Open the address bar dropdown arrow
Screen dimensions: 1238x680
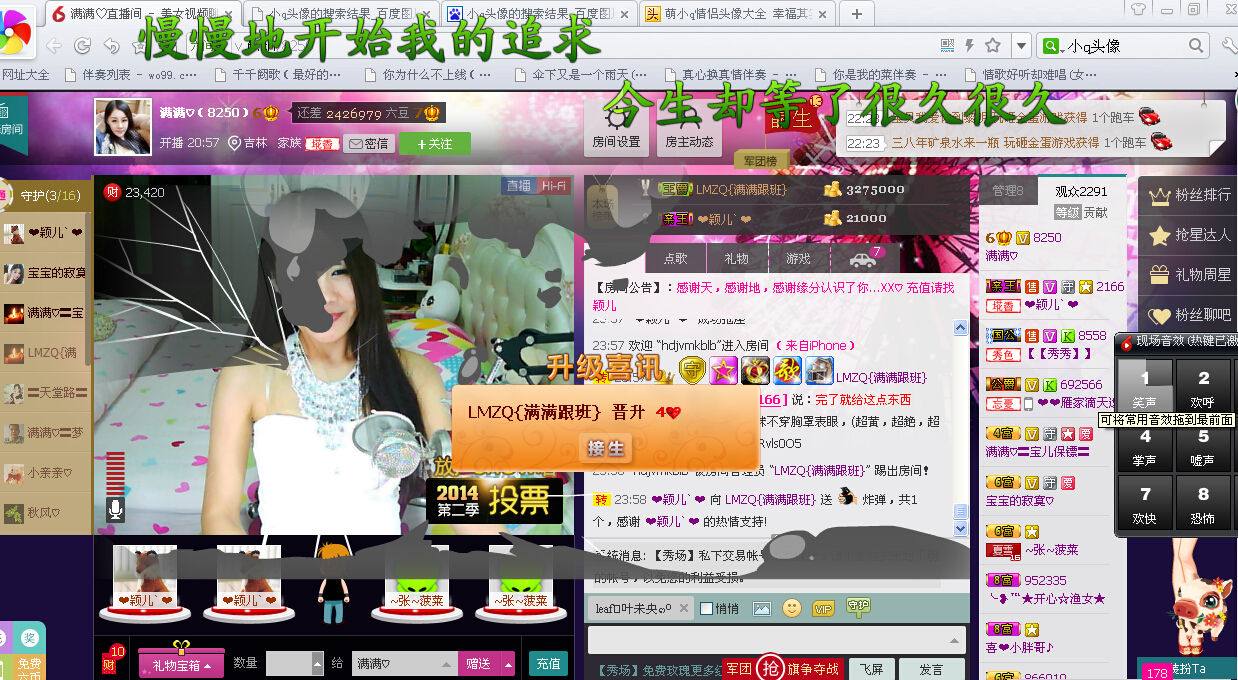click(1019, 46)
